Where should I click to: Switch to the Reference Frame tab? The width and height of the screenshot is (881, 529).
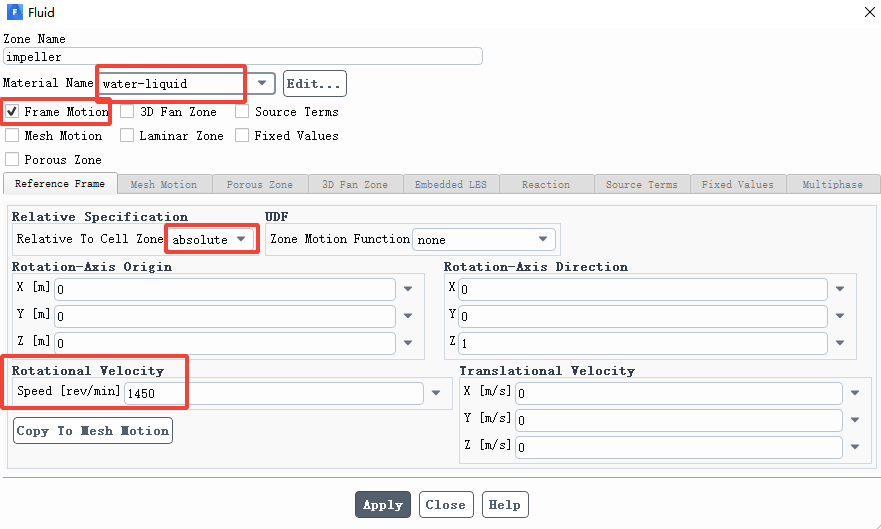[x=60, y=184]
